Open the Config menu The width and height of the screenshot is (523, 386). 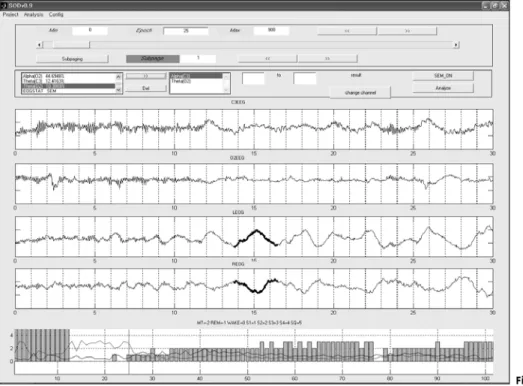[56, 15]
